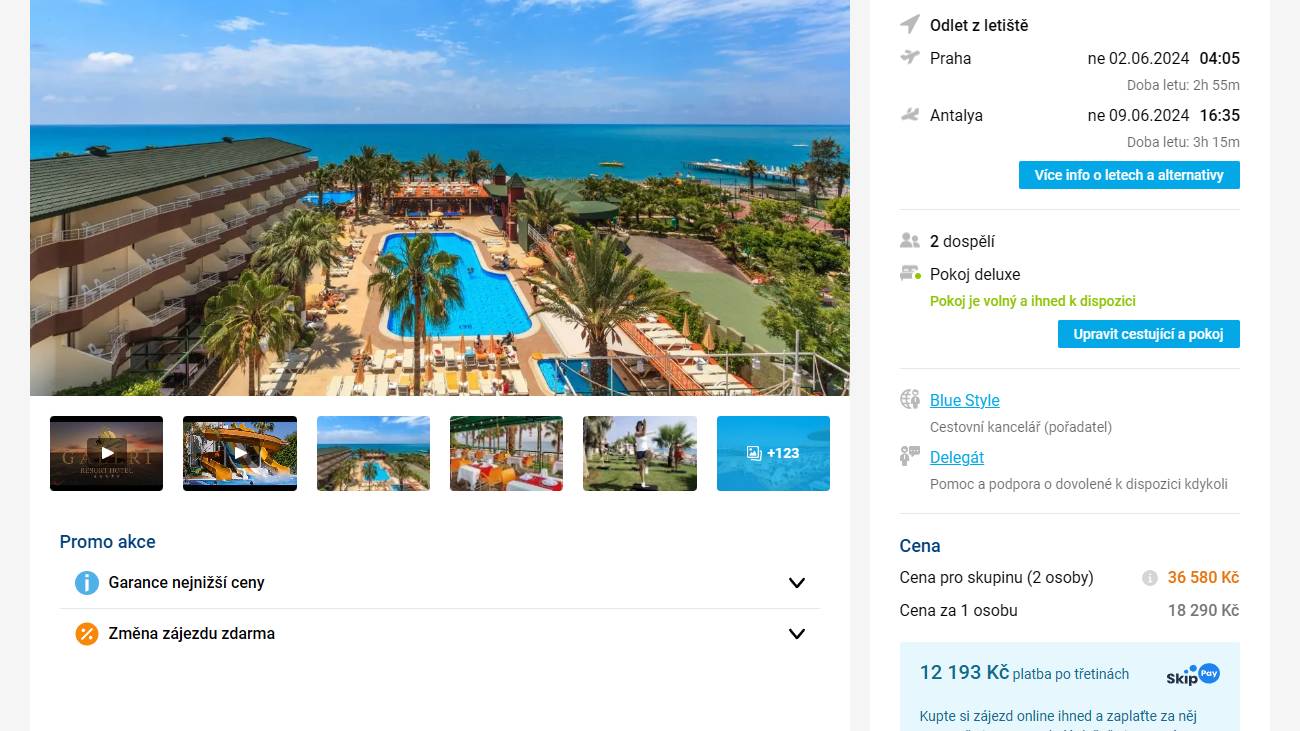Click the travelers icon next to 2 dospělí

point(909,240)
